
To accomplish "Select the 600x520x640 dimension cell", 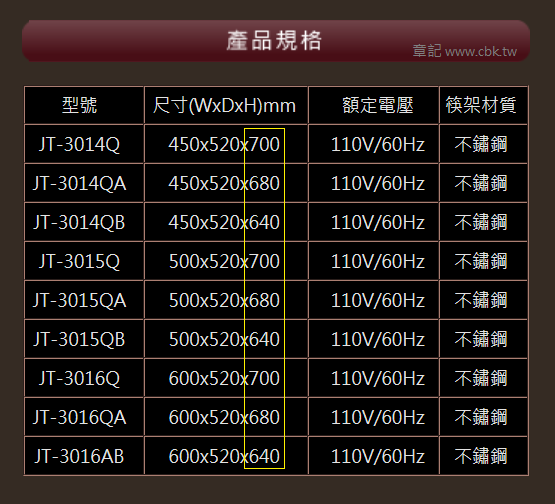I will coord(226,456).
